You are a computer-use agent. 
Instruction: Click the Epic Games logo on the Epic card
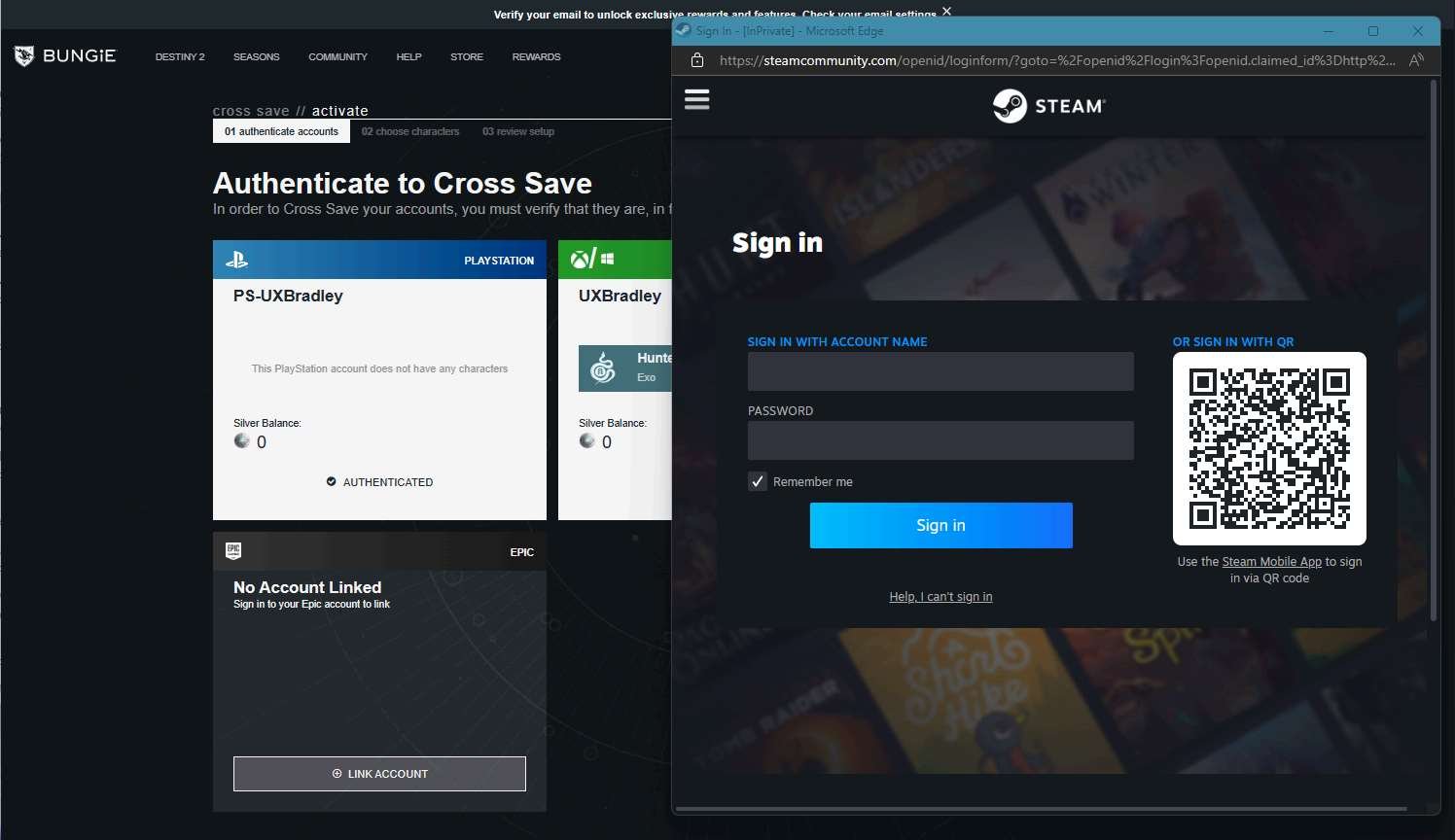click(x=233, y=551)
